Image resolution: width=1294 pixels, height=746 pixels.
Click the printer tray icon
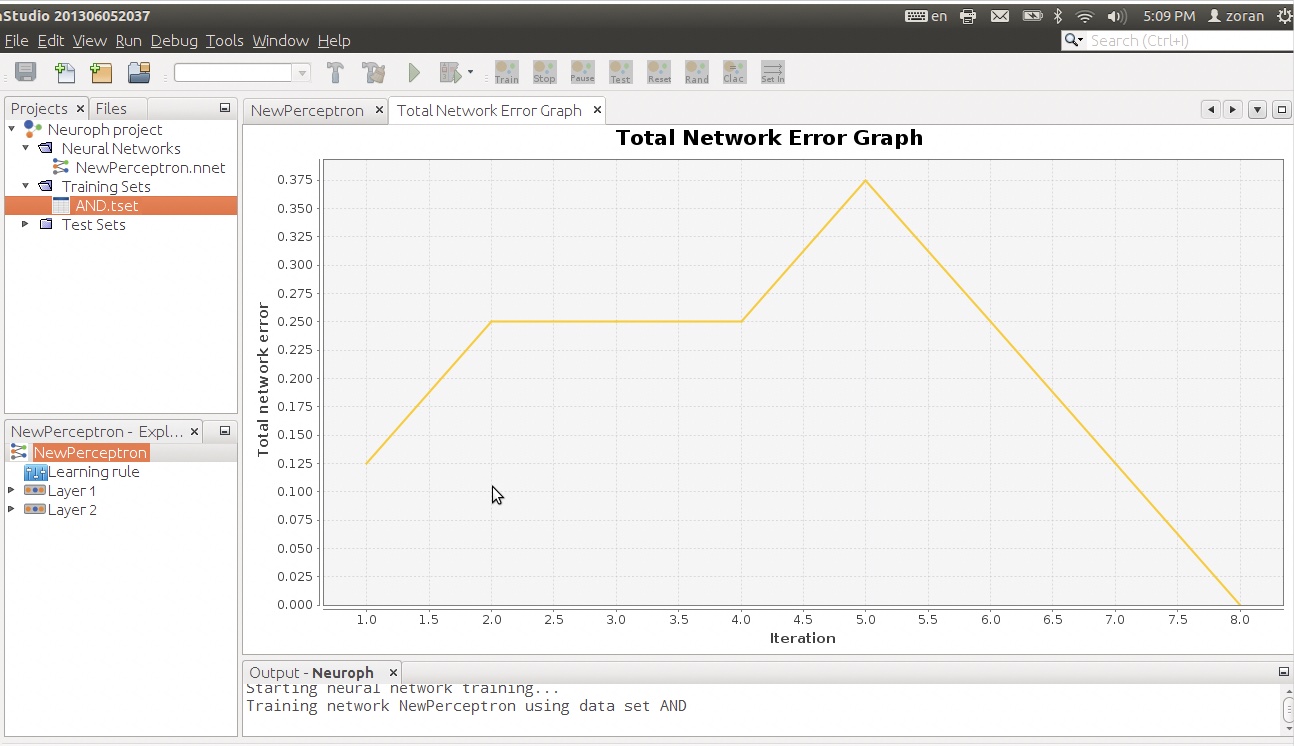968,16
